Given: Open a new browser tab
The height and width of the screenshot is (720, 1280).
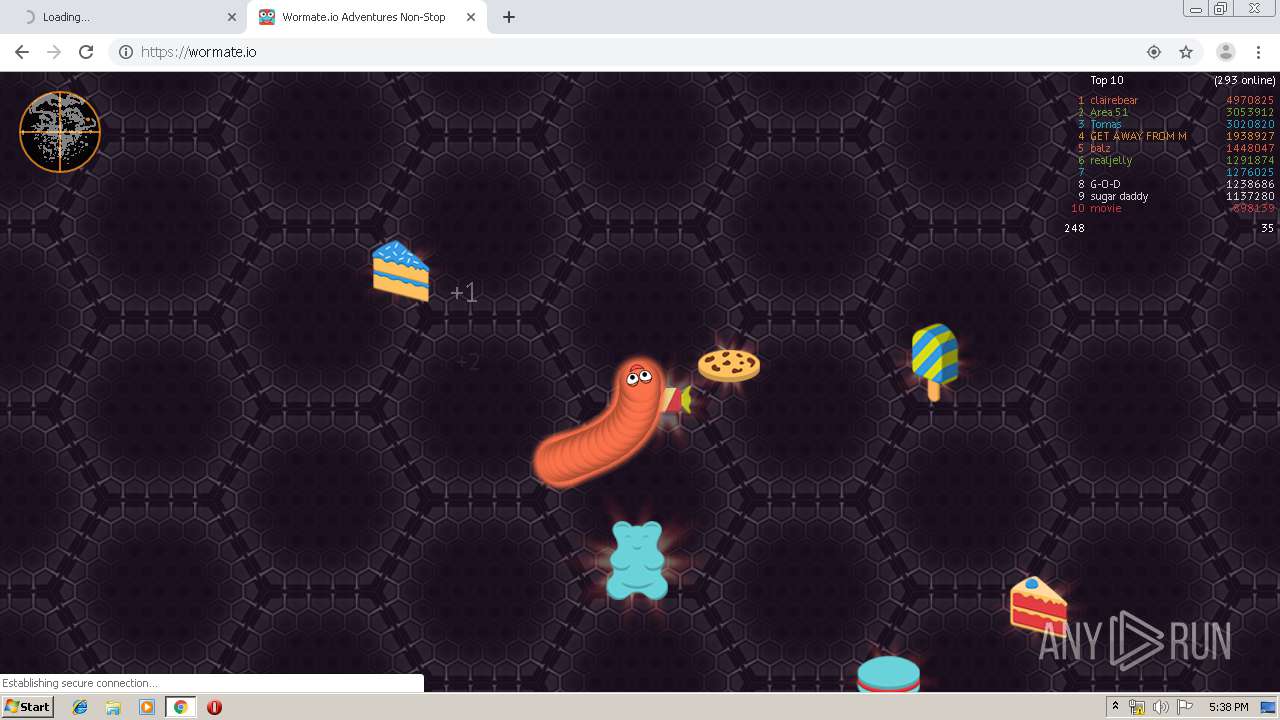Looking at the screenshot, I should (x=509, y=17).
